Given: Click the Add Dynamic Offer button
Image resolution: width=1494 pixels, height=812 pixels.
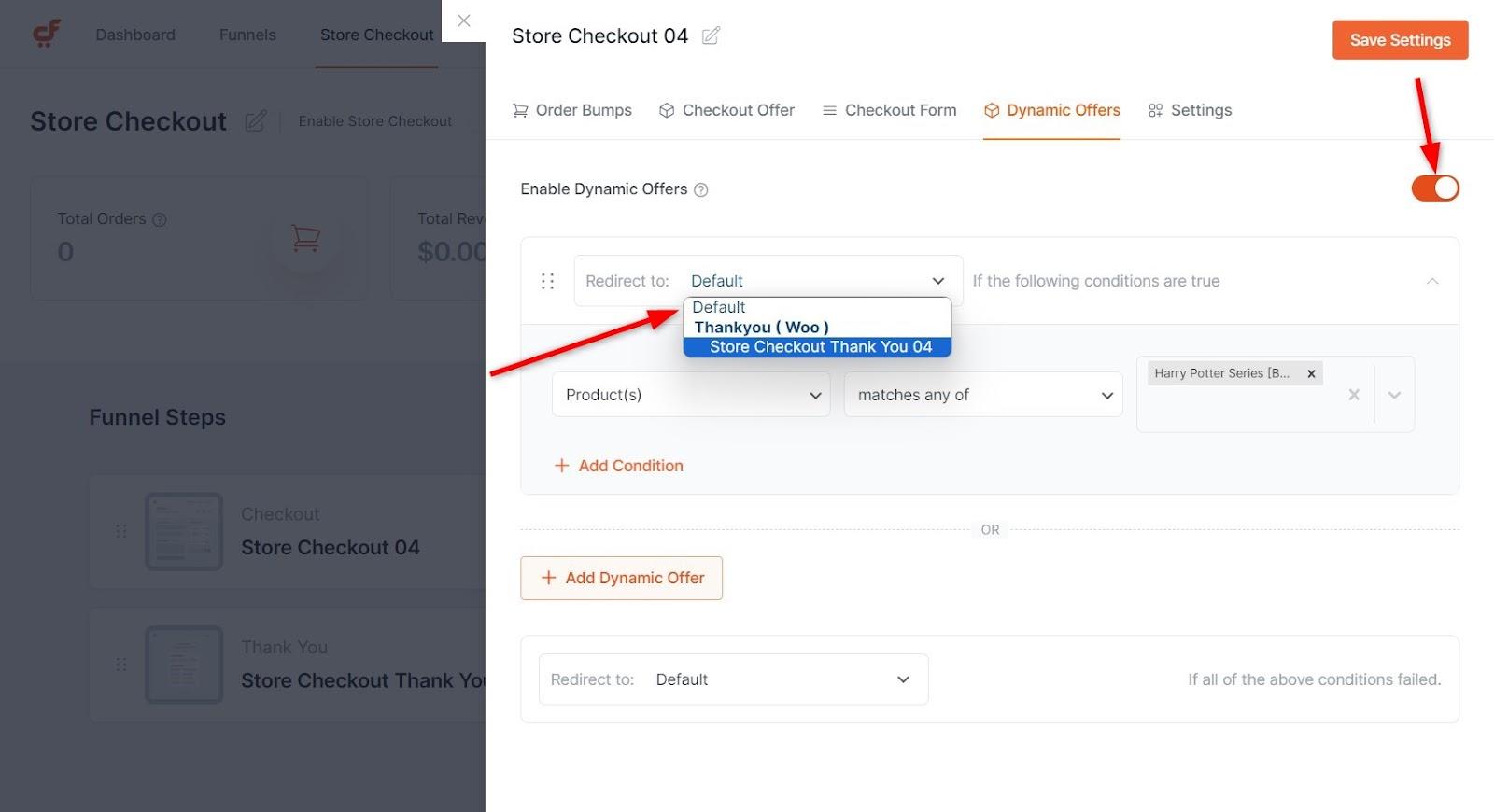Looking at the screenshot, I should 621,578.
